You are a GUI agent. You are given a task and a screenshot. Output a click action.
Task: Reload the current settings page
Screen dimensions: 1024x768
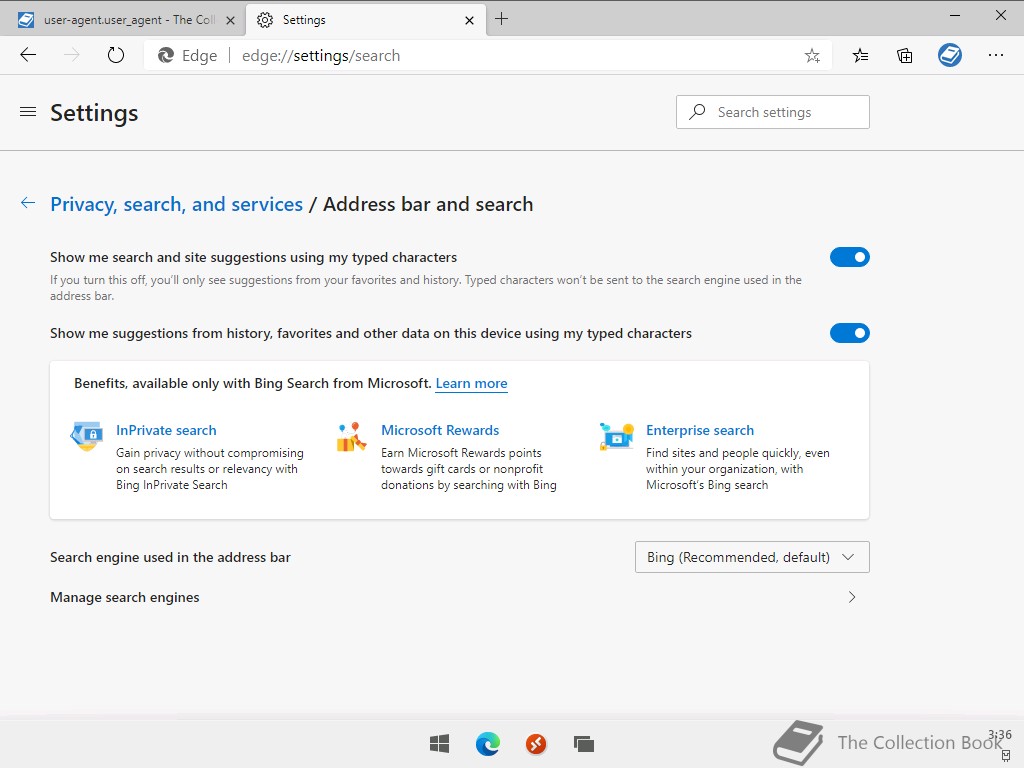click(x=116, y=55)
